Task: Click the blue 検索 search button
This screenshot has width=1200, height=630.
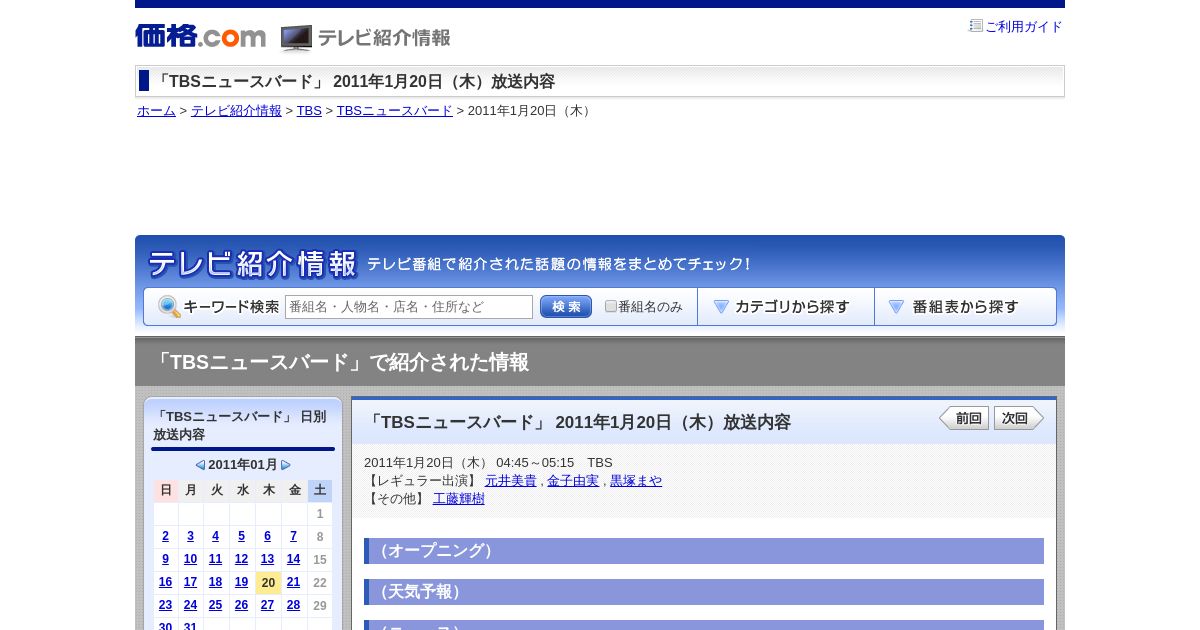Action: (566, 307)
